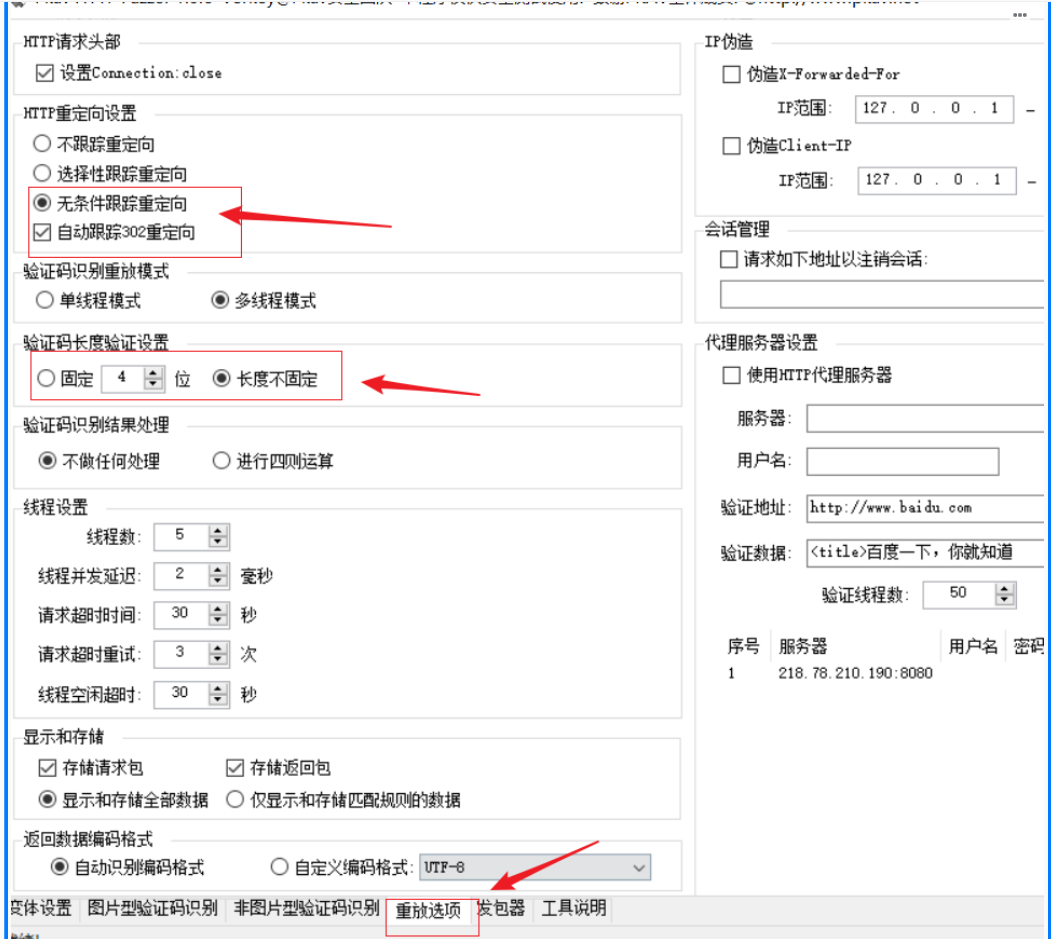Click the proxy 用户名 input field
The height and width of the screenshot is (939, 1051).
pos(903,462)
